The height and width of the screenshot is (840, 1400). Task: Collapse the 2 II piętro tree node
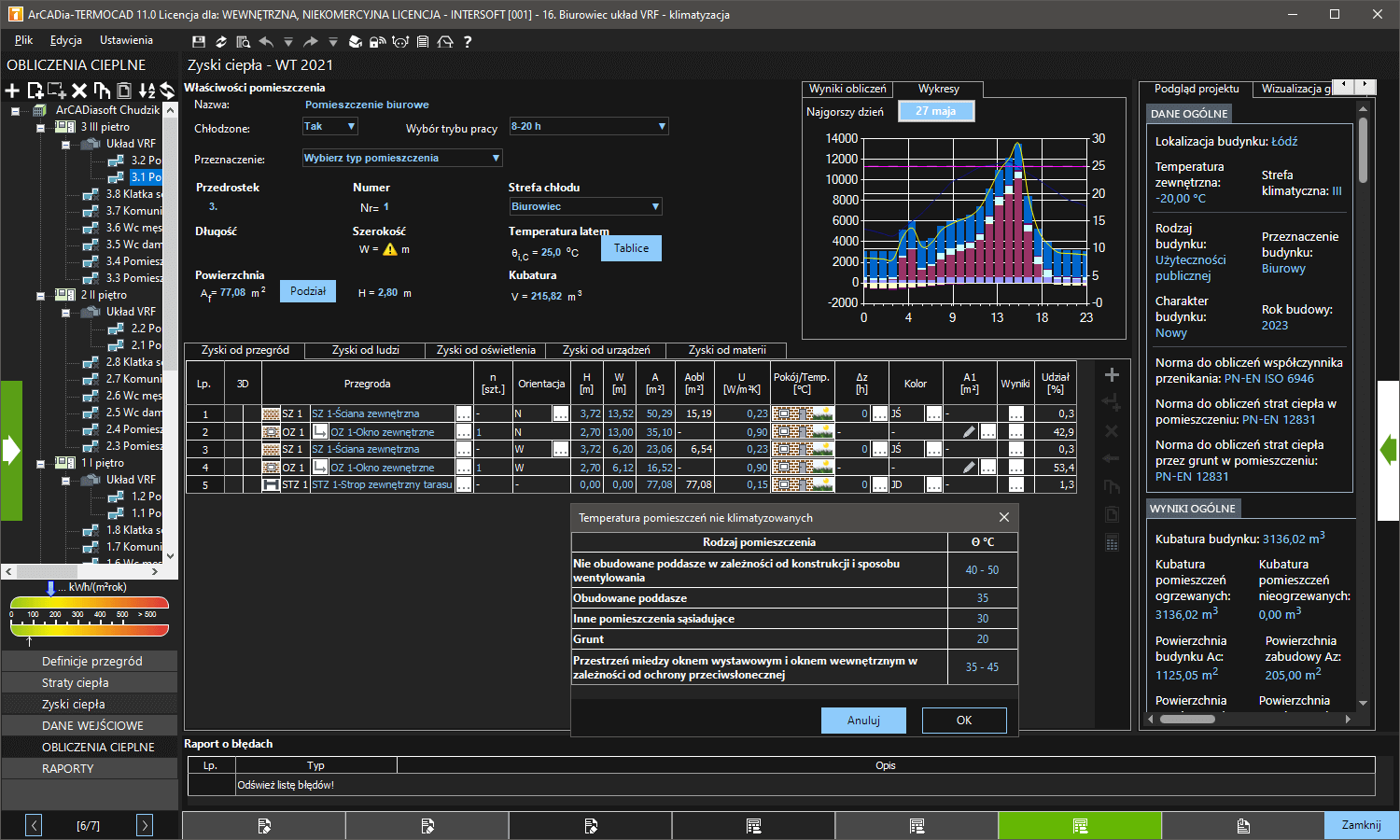(40, 296)
